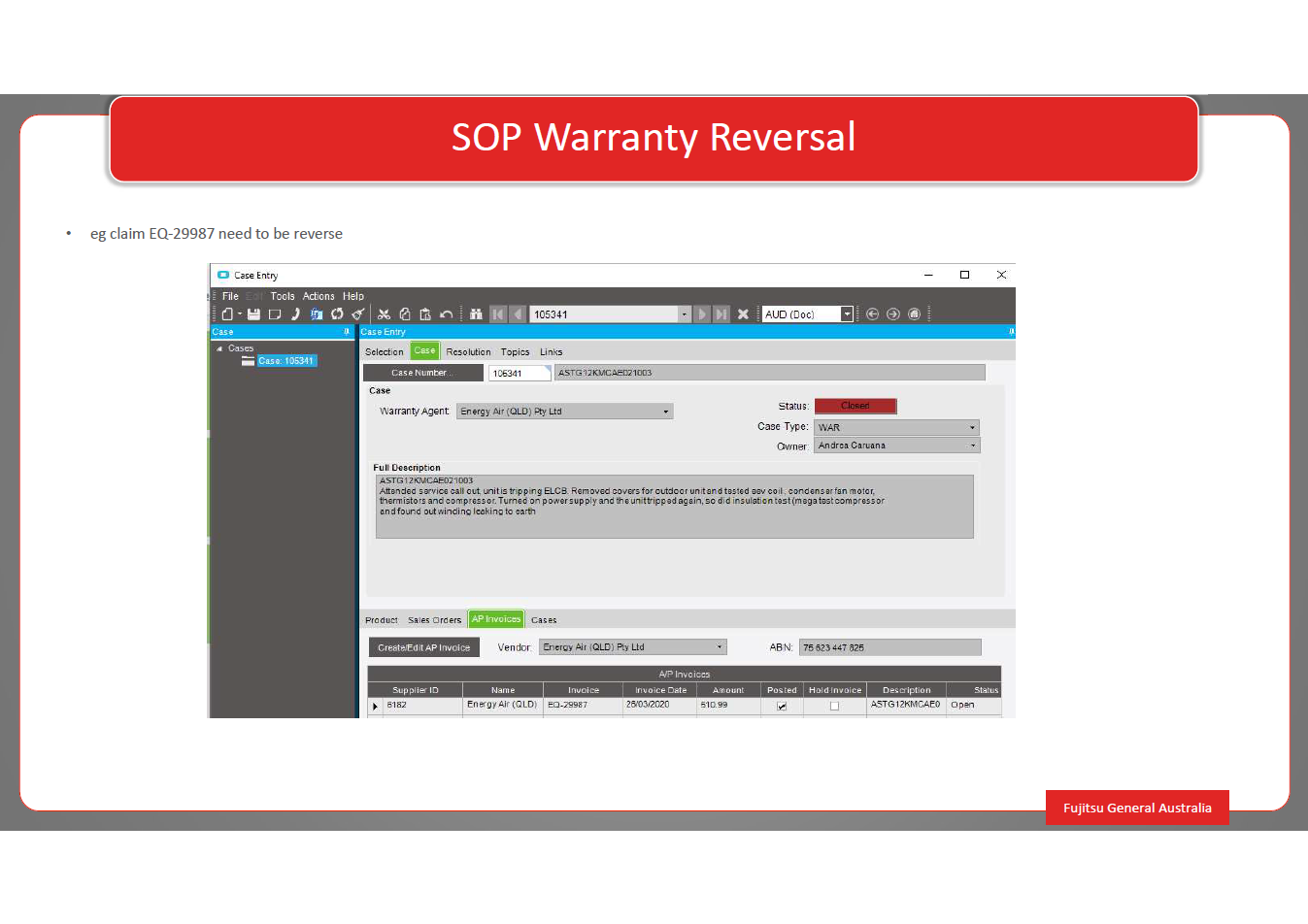Select the AP Invoices tab
Screen dimensions: 1308x924
496,619
